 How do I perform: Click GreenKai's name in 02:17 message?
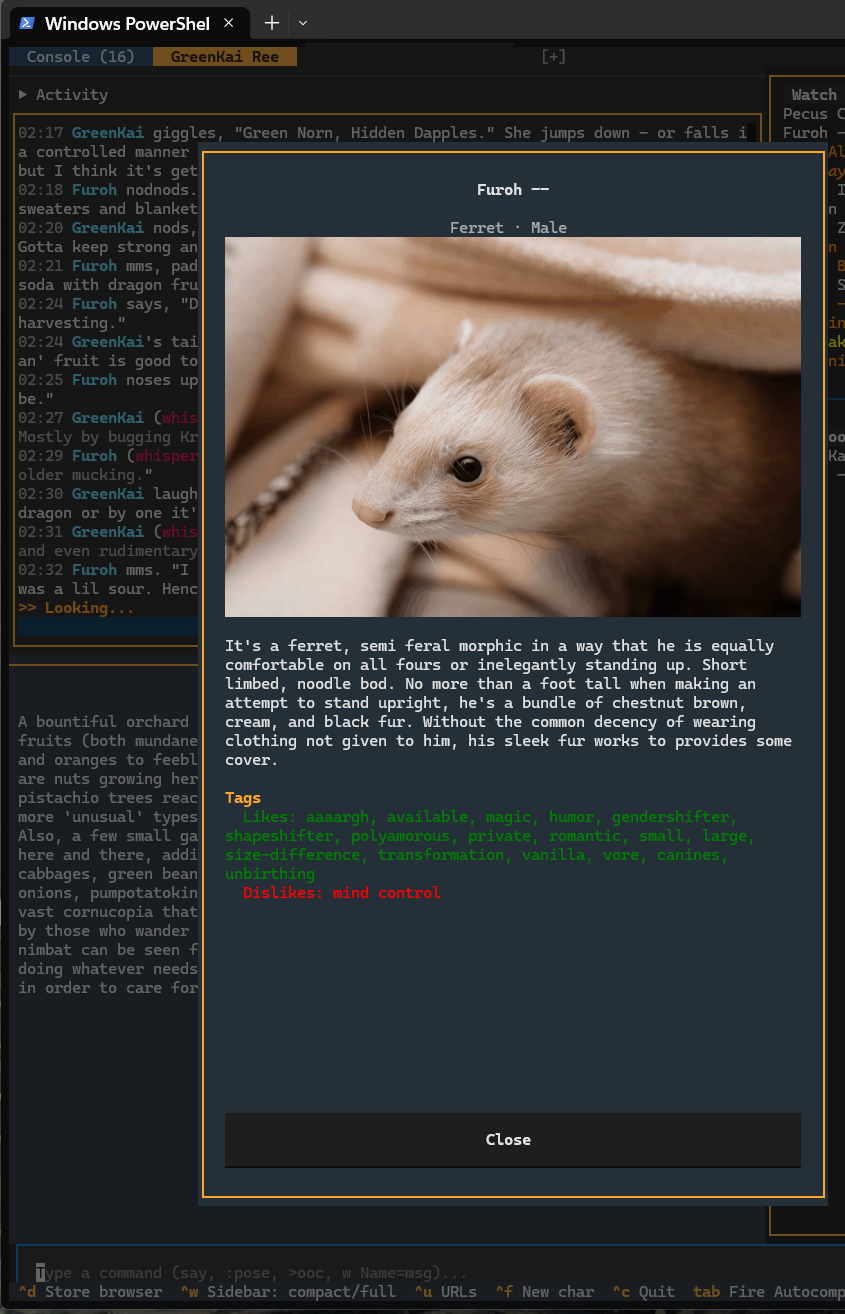coord(108,133)
